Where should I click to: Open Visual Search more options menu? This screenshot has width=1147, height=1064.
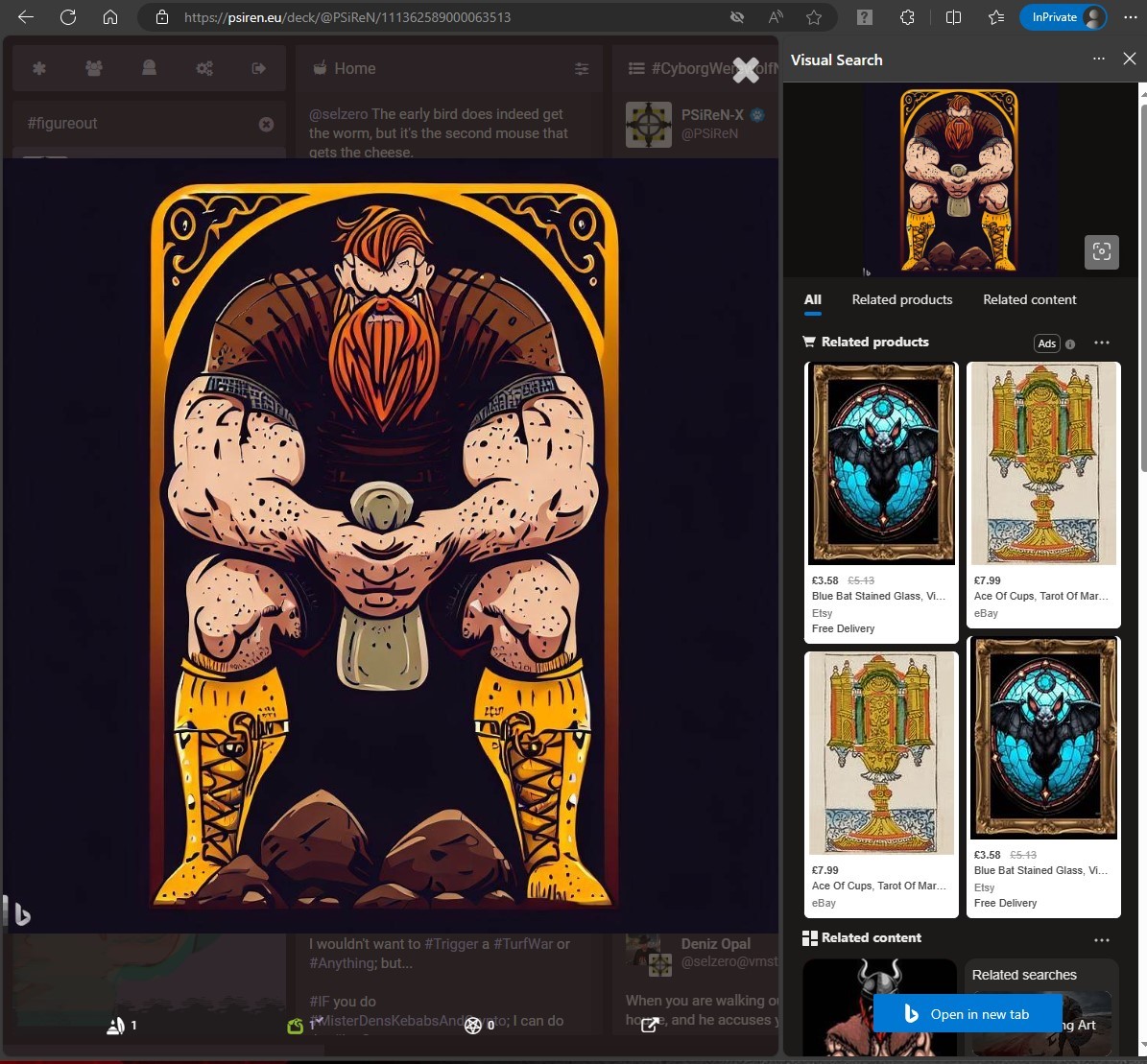tap(1099, 59)
